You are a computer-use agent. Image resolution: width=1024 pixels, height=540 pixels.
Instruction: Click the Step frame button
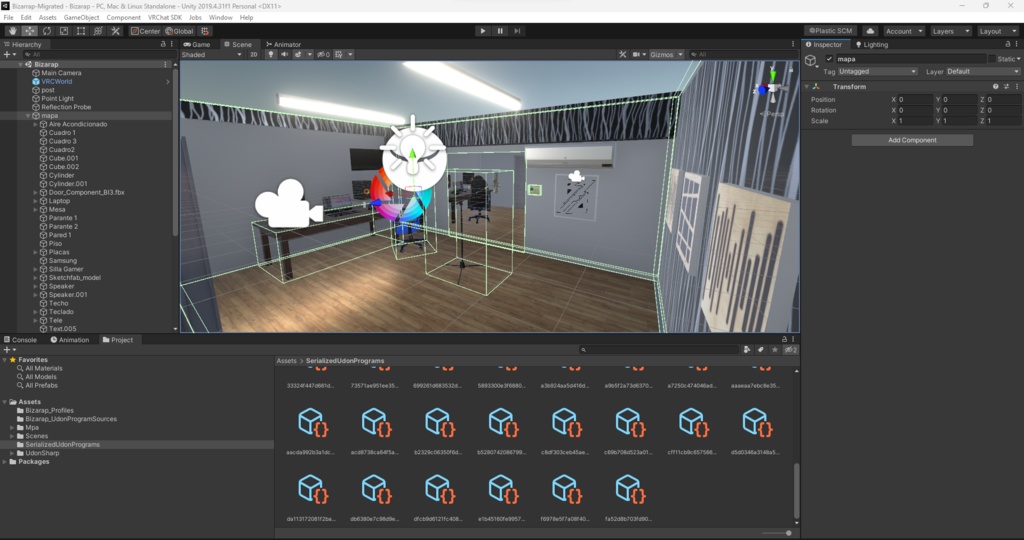point(517,31)
